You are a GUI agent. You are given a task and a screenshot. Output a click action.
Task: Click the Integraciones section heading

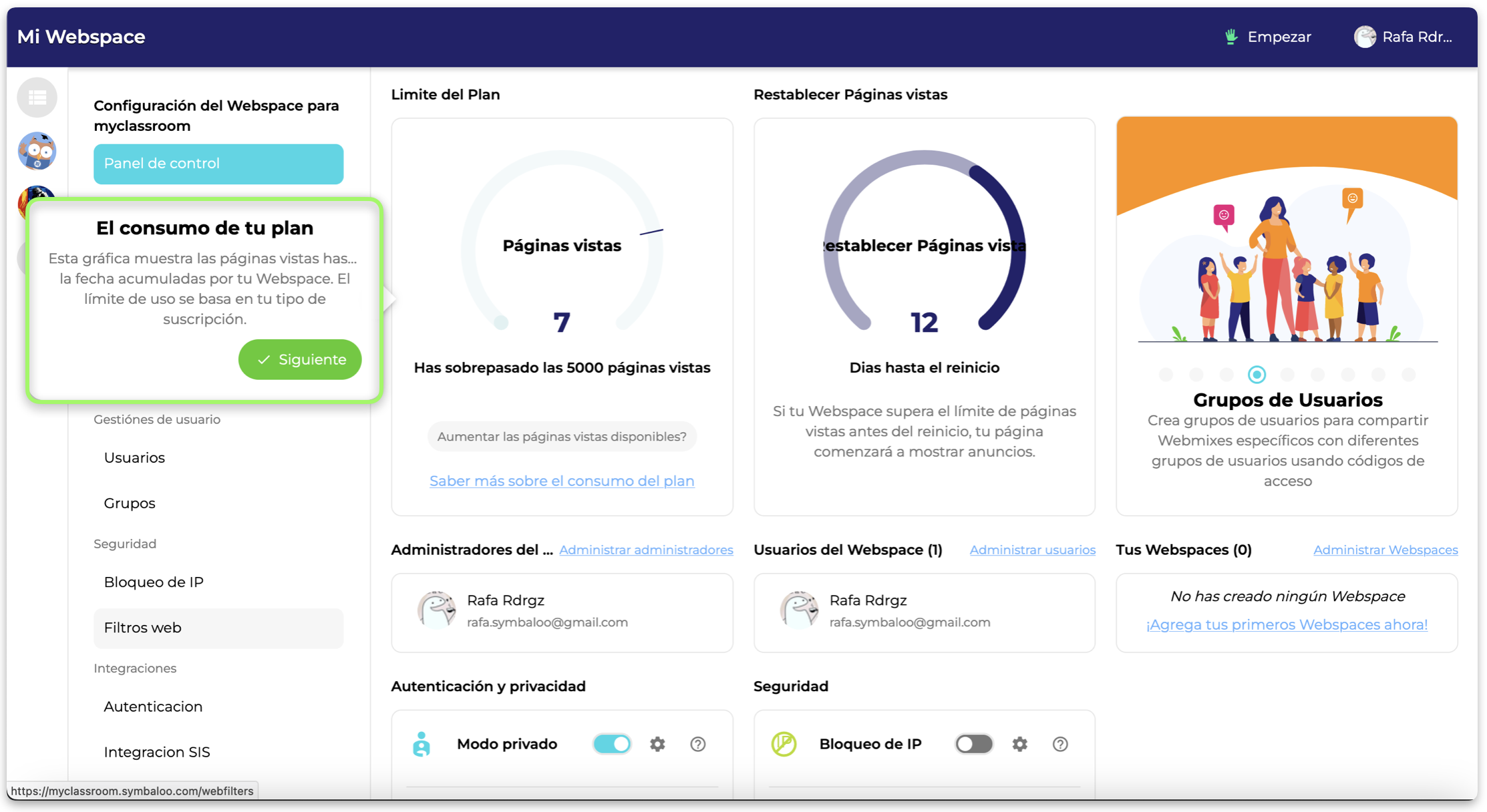point(135,668)
